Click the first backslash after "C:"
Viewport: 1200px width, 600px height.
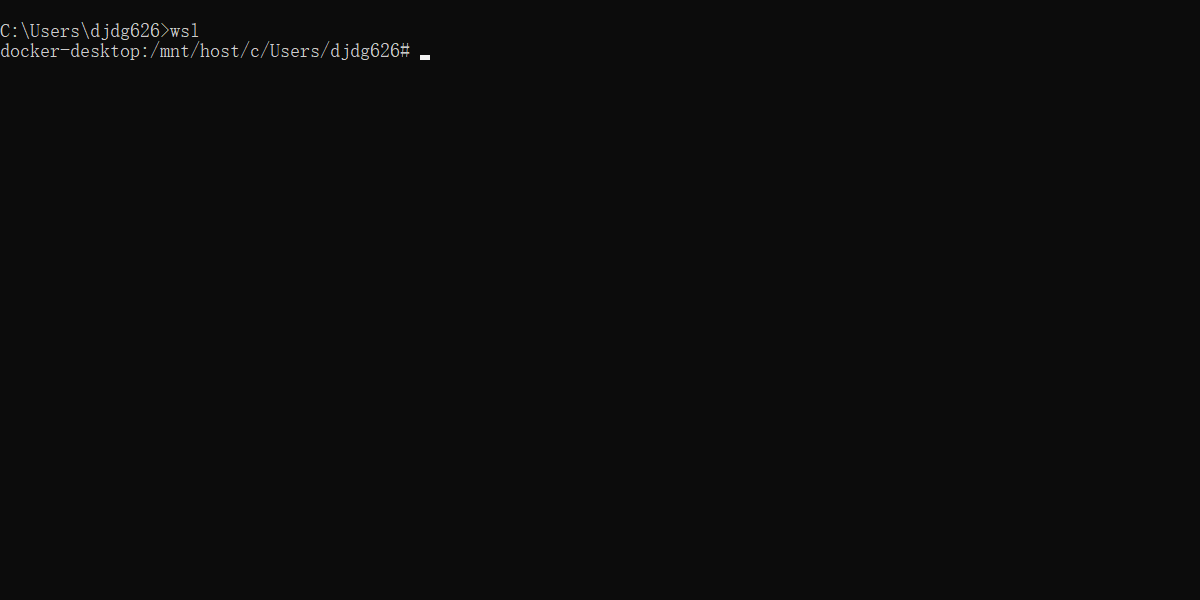click(25, 31)
